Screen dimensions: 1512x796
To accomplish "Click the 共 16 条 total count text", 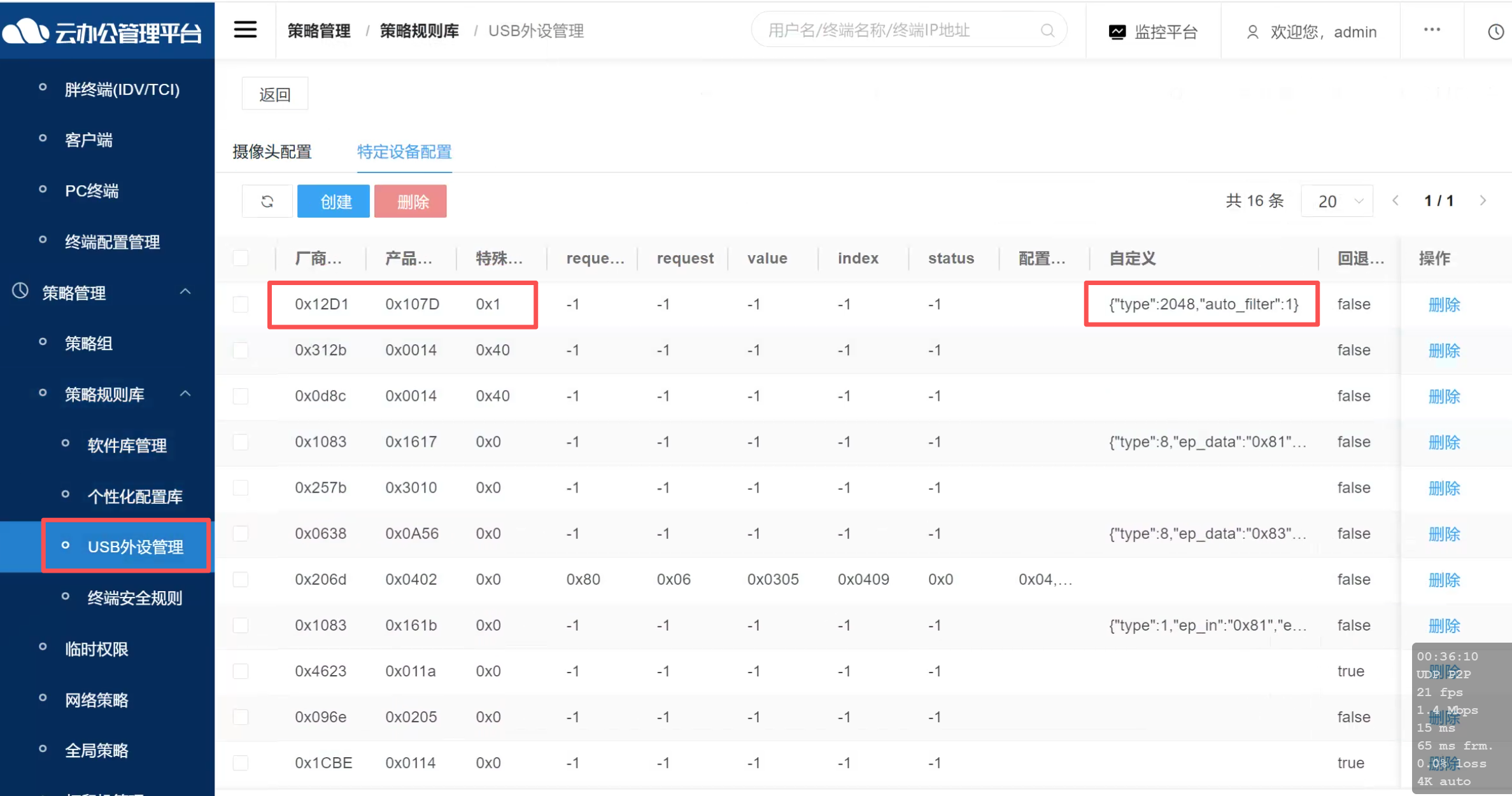I will pyautogui.click(x=1254, y=201).
